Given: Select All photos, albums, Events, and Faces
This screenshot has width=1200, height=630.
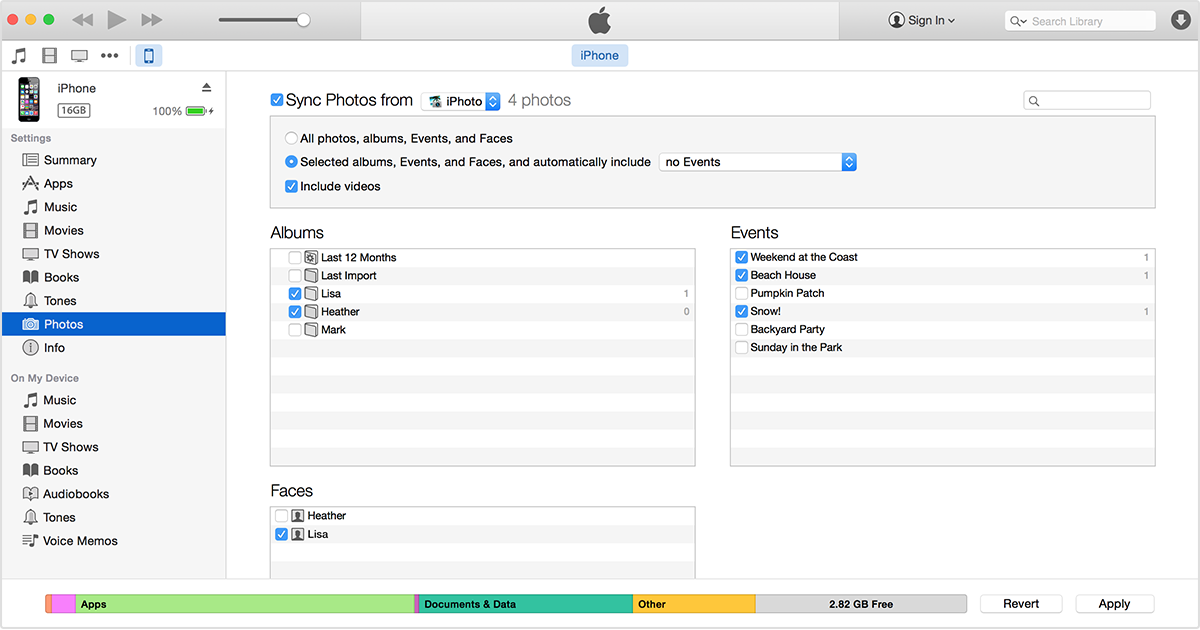Looking at the screenshot, I should point(291,139).
